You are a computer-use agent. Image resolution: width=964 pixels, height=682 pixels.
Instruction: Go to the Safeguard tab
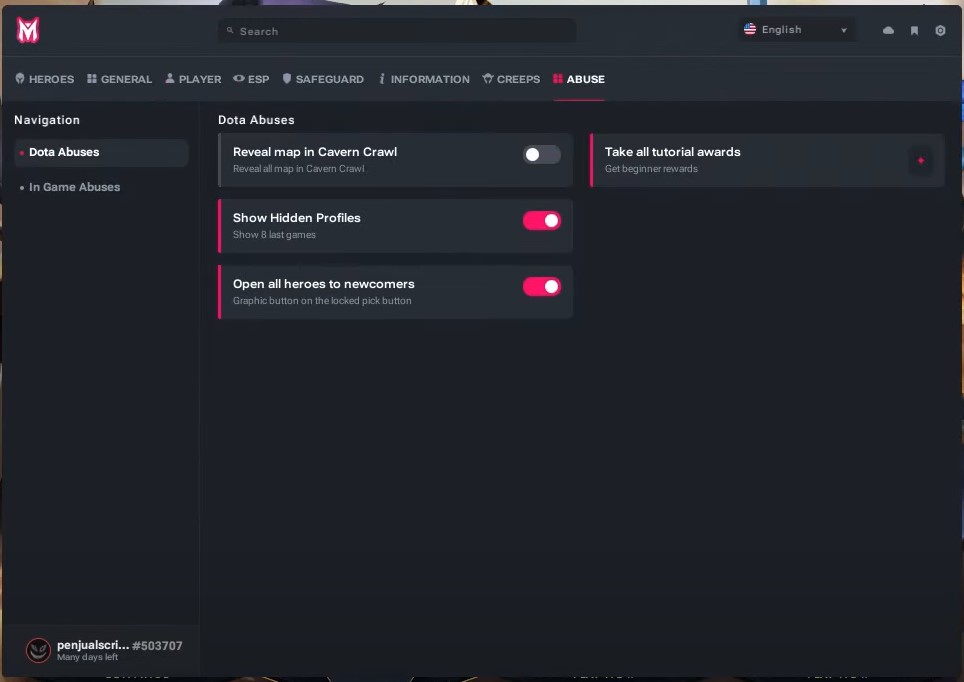[x=323, y=79]
